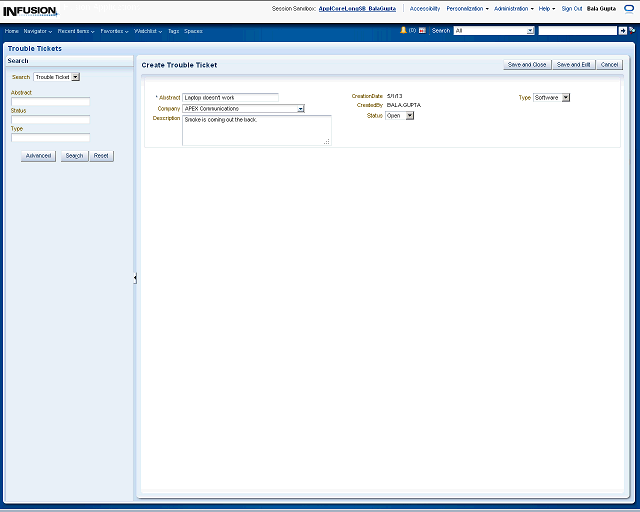Open the Company dropdown list

(301, 108)
